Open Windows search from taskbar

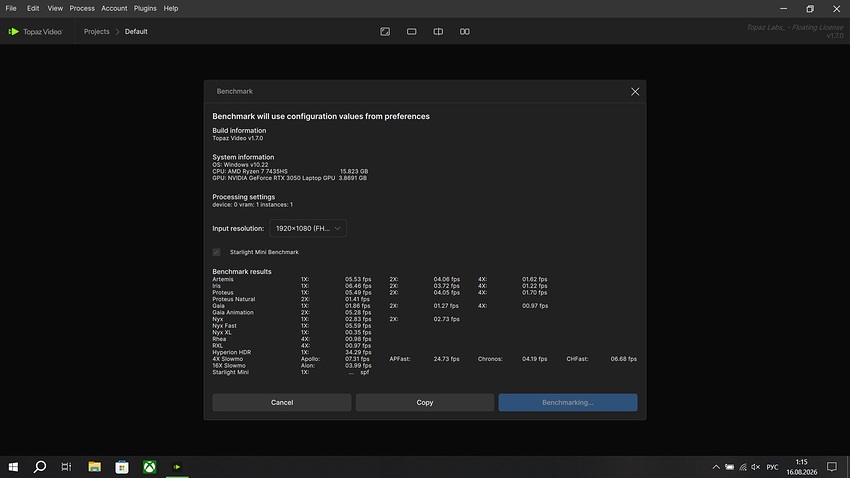point(40,467)
